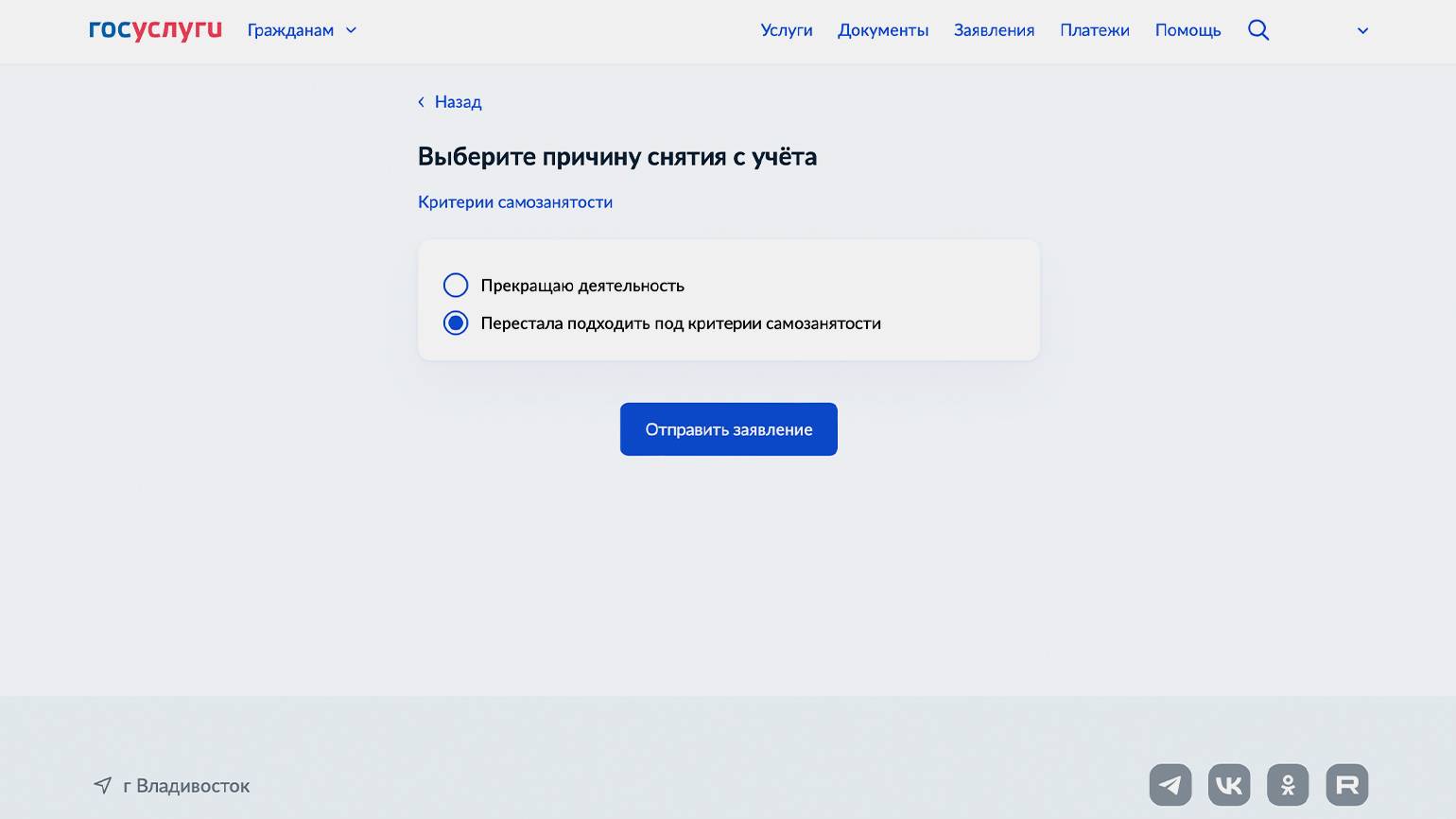Expand the profile chevron at top right

tap(1362, 30)
